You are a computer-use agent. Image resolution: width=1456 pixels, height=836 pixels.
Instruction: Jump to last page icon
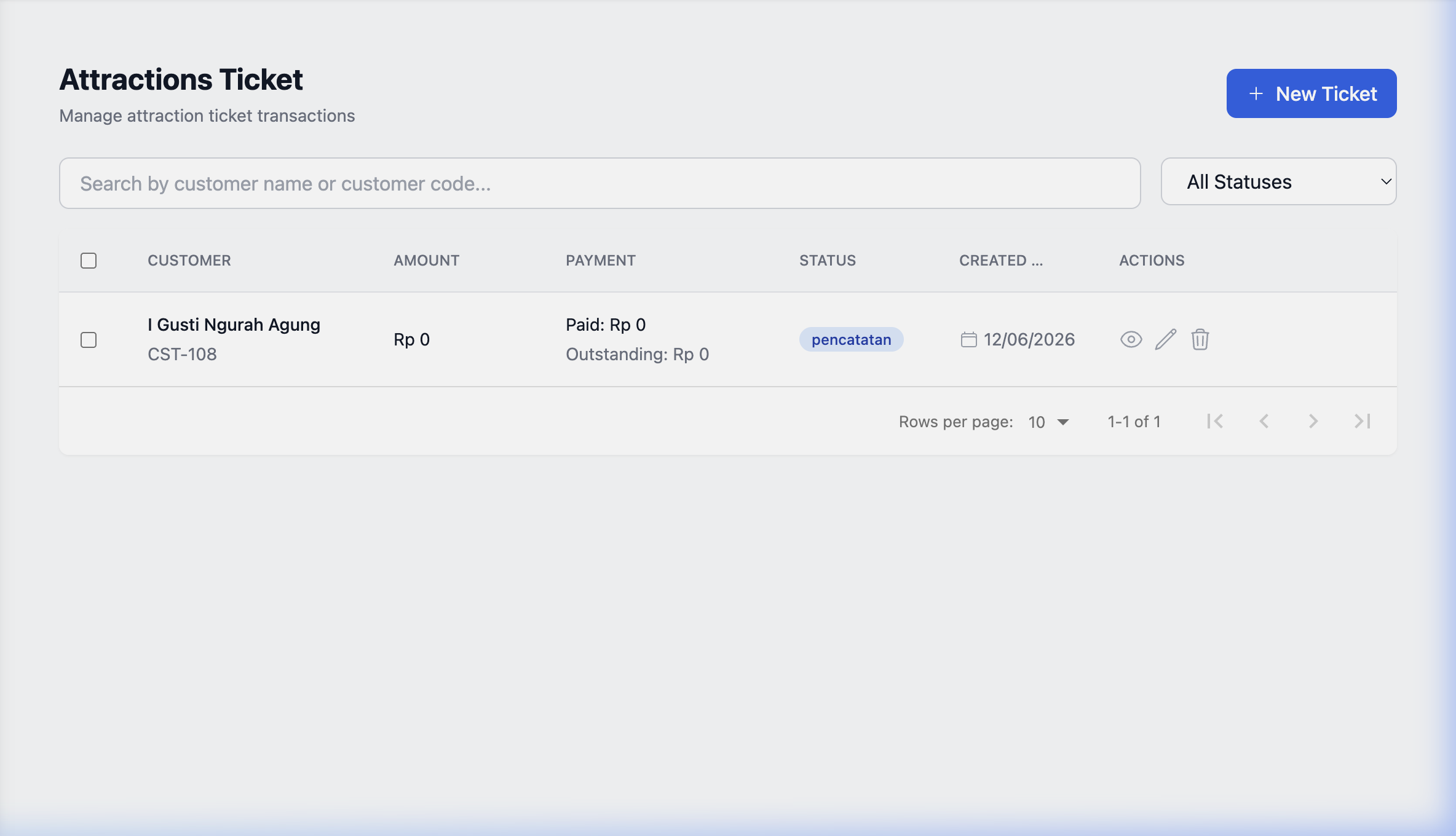[x=1363, y=421]
